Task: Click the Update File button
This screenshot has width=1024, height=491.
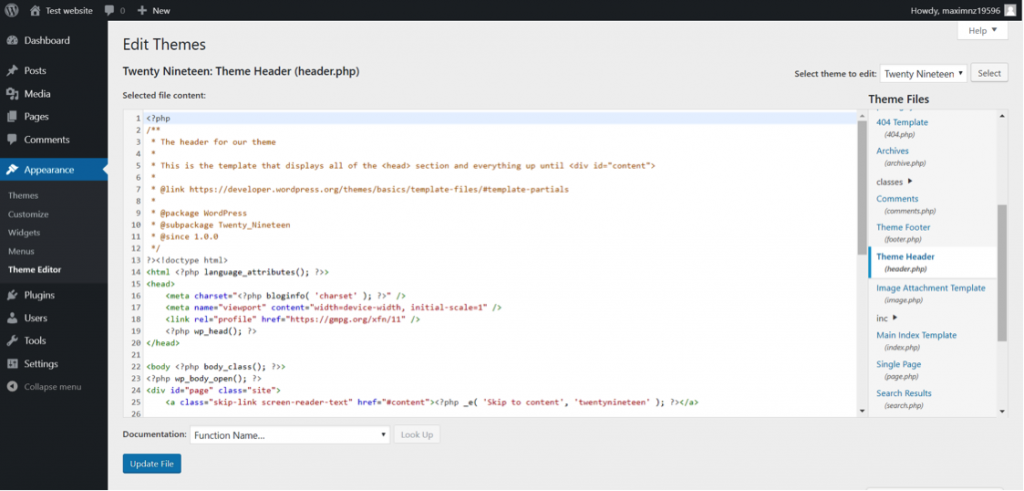Action: click(152, 464)
